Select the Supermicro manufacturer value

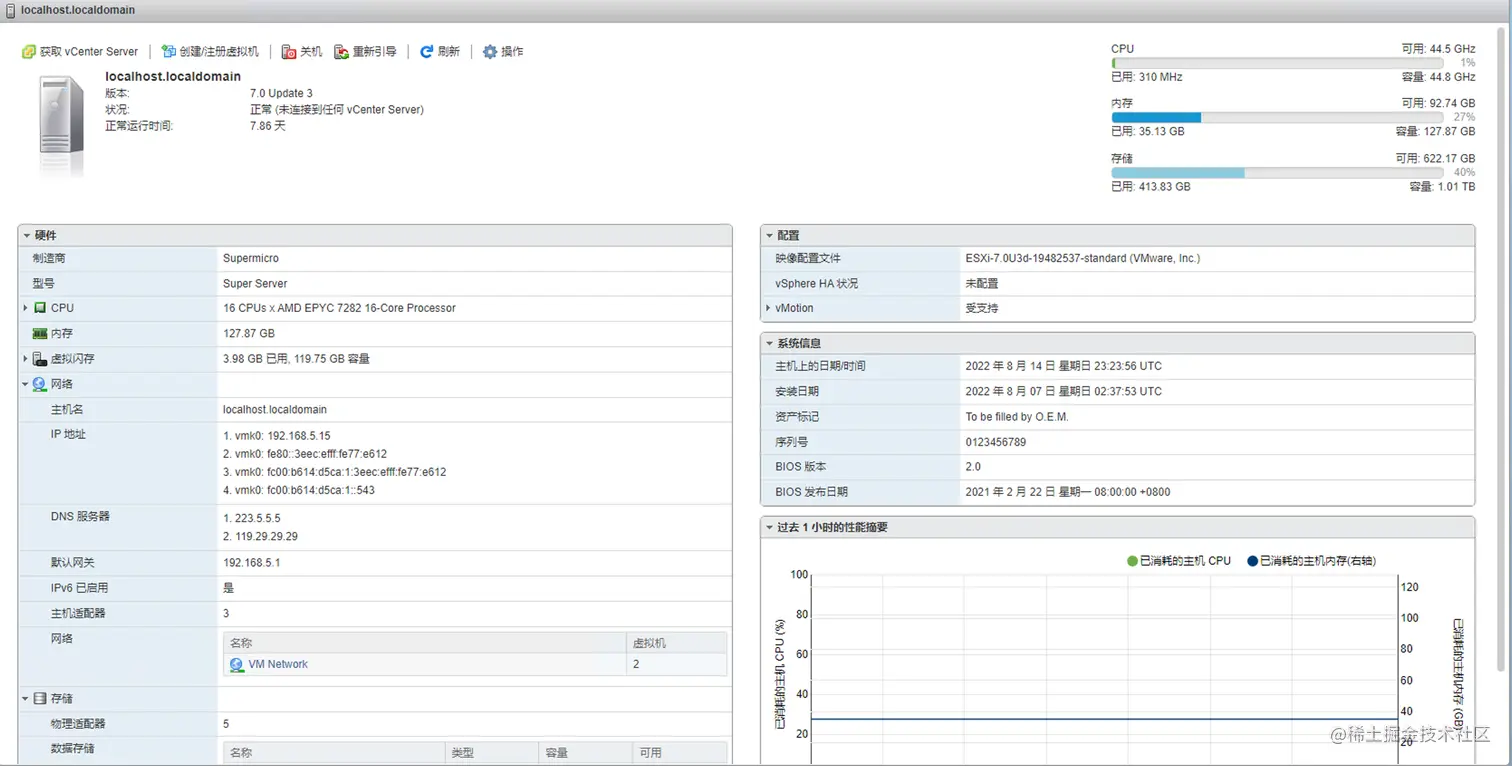click(251, 258)
